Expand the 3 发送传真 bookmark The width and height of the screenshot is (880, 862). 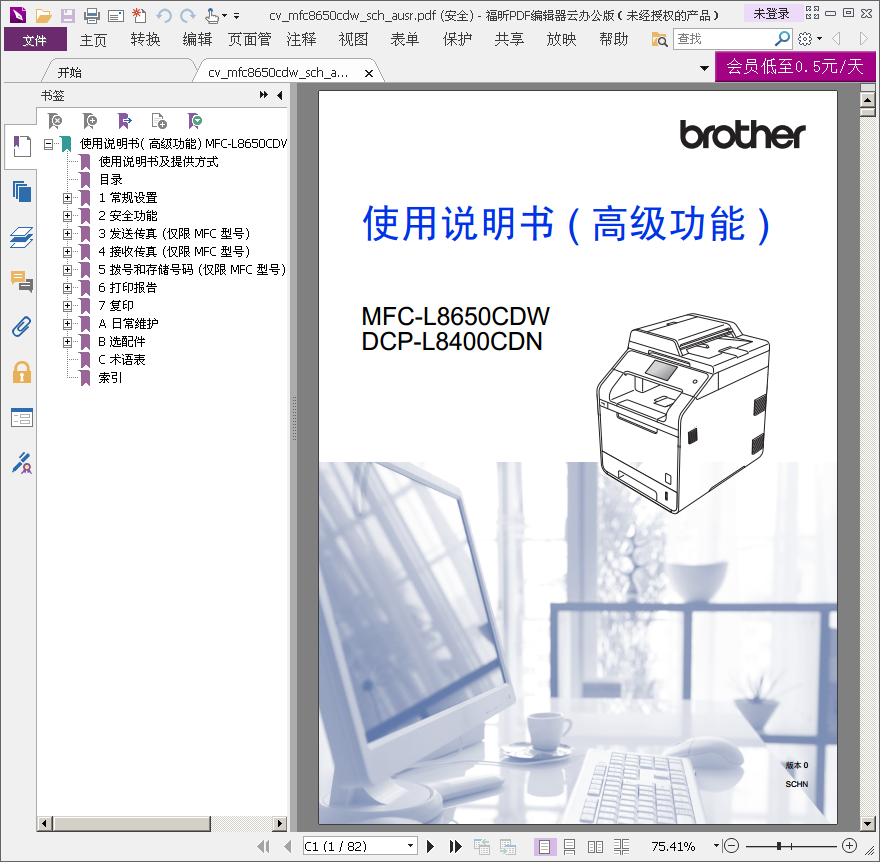click(x=67, y=233)
